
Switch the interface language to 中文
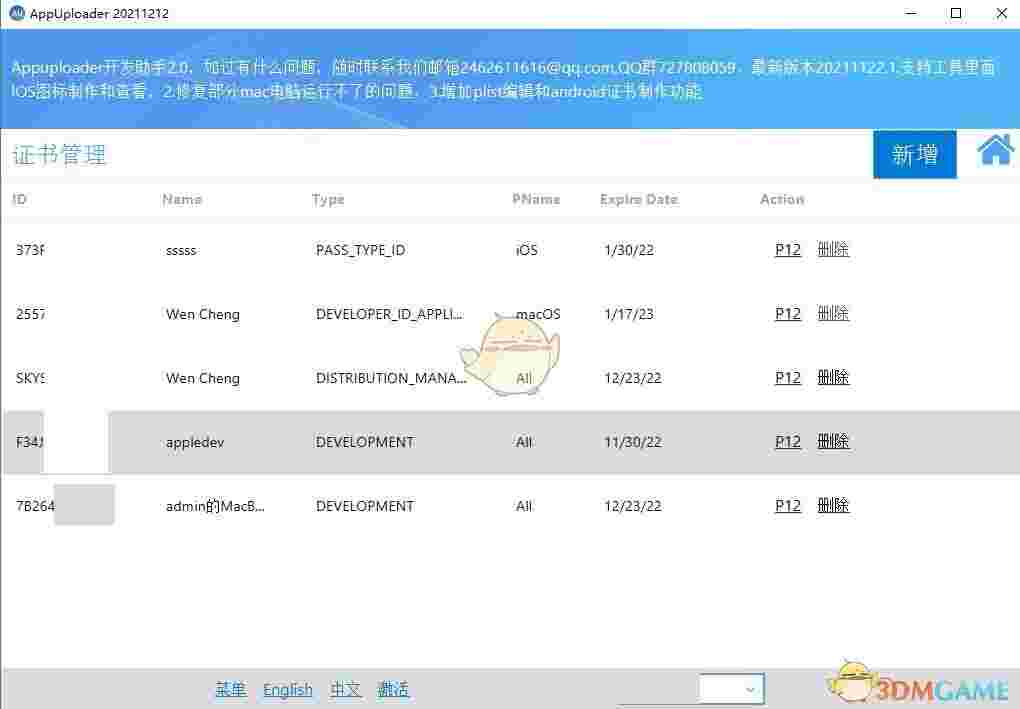pos(345,689)
